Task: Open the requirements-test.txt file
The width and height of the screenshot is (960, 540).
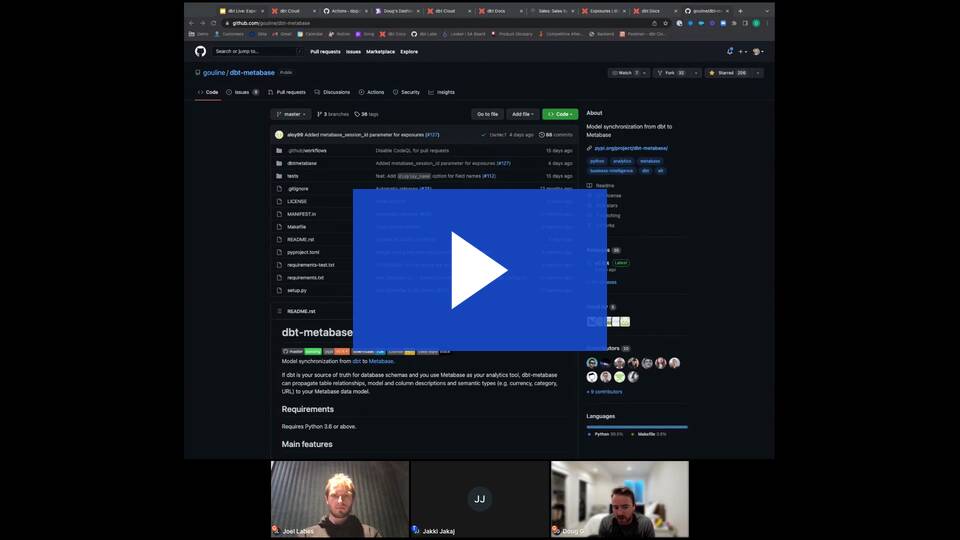Action: click(x=311, y=265)
